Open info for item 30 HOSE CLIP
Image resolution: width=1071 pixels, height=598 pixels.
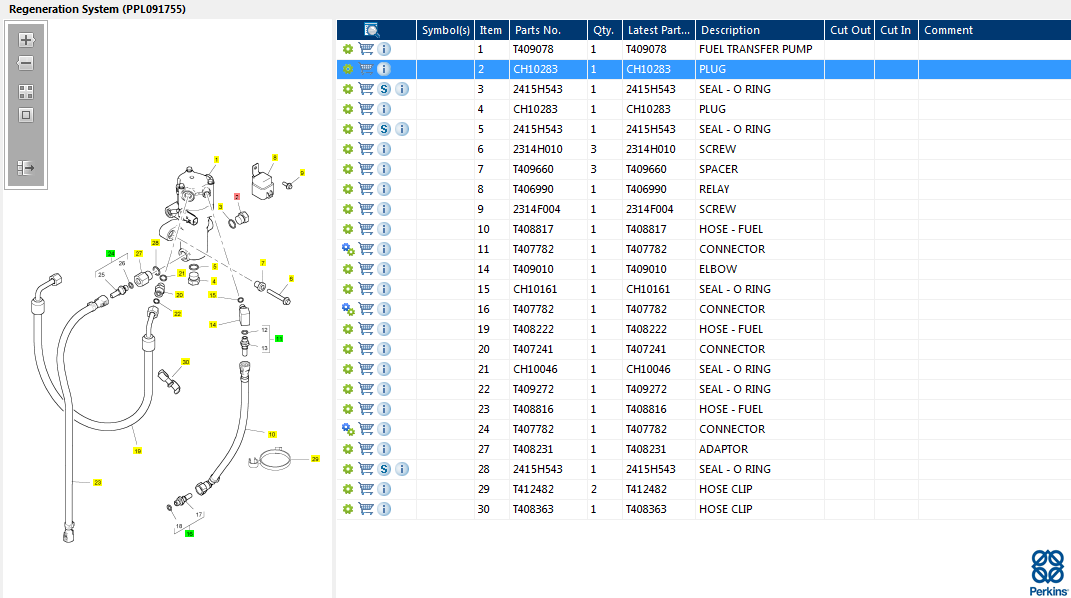(384, 509)
